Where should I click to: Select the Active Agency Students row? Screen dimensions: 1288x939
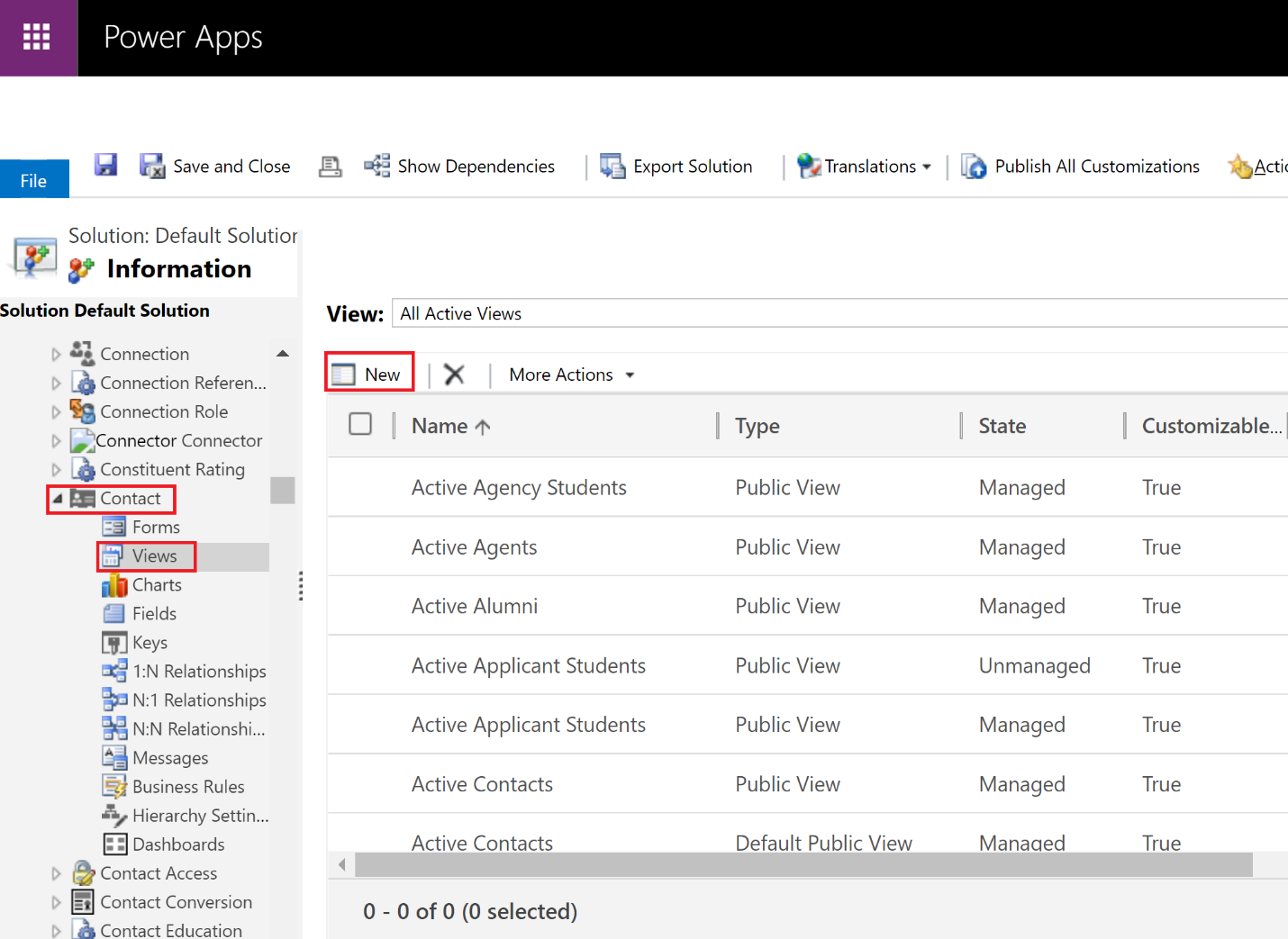pyautogui.click(x=808, y=487)
